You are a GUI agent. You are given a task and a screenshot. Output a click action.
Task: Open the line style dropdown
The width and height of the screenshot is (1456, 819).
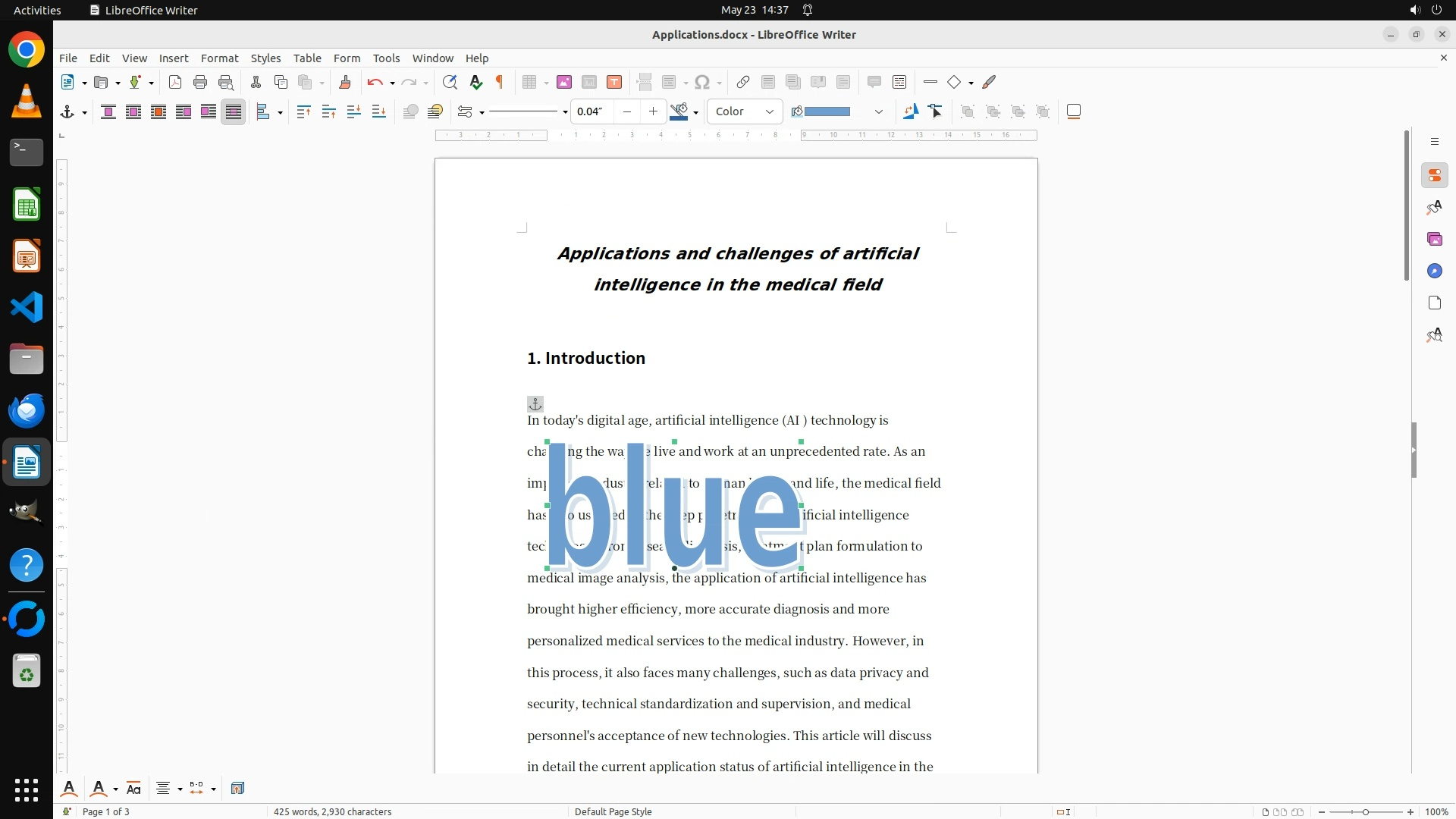point(565,112)
